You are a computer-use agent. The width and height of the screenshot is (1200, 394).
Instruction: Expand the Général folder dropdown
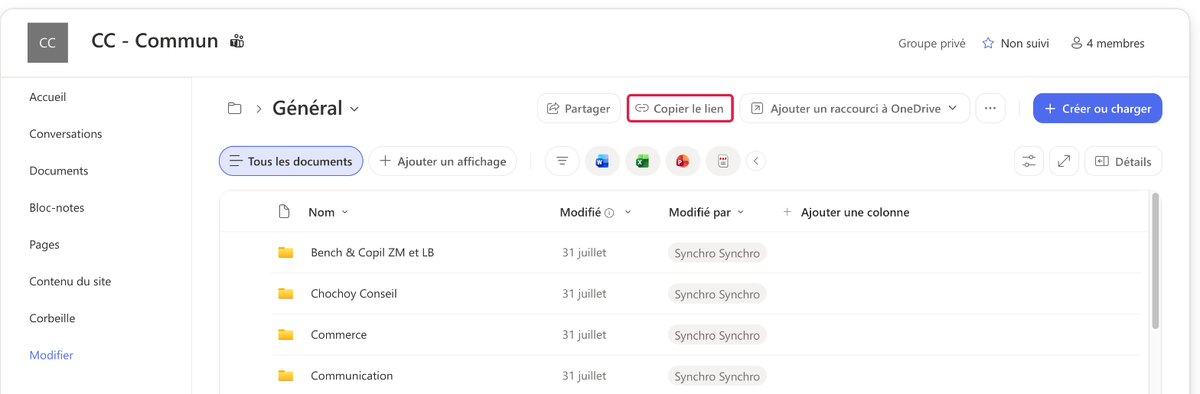(355, 109)
